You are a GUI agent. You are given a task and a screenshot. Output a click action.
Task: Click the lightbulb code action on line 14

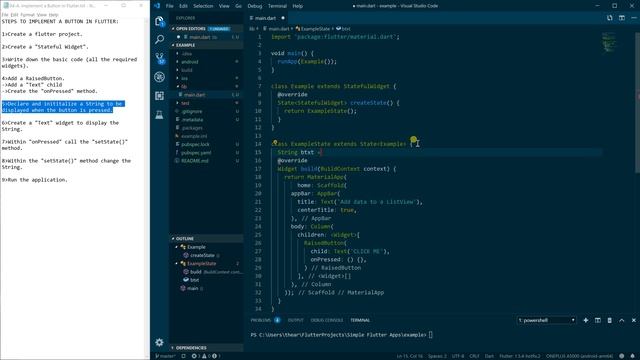coord(275,142)
